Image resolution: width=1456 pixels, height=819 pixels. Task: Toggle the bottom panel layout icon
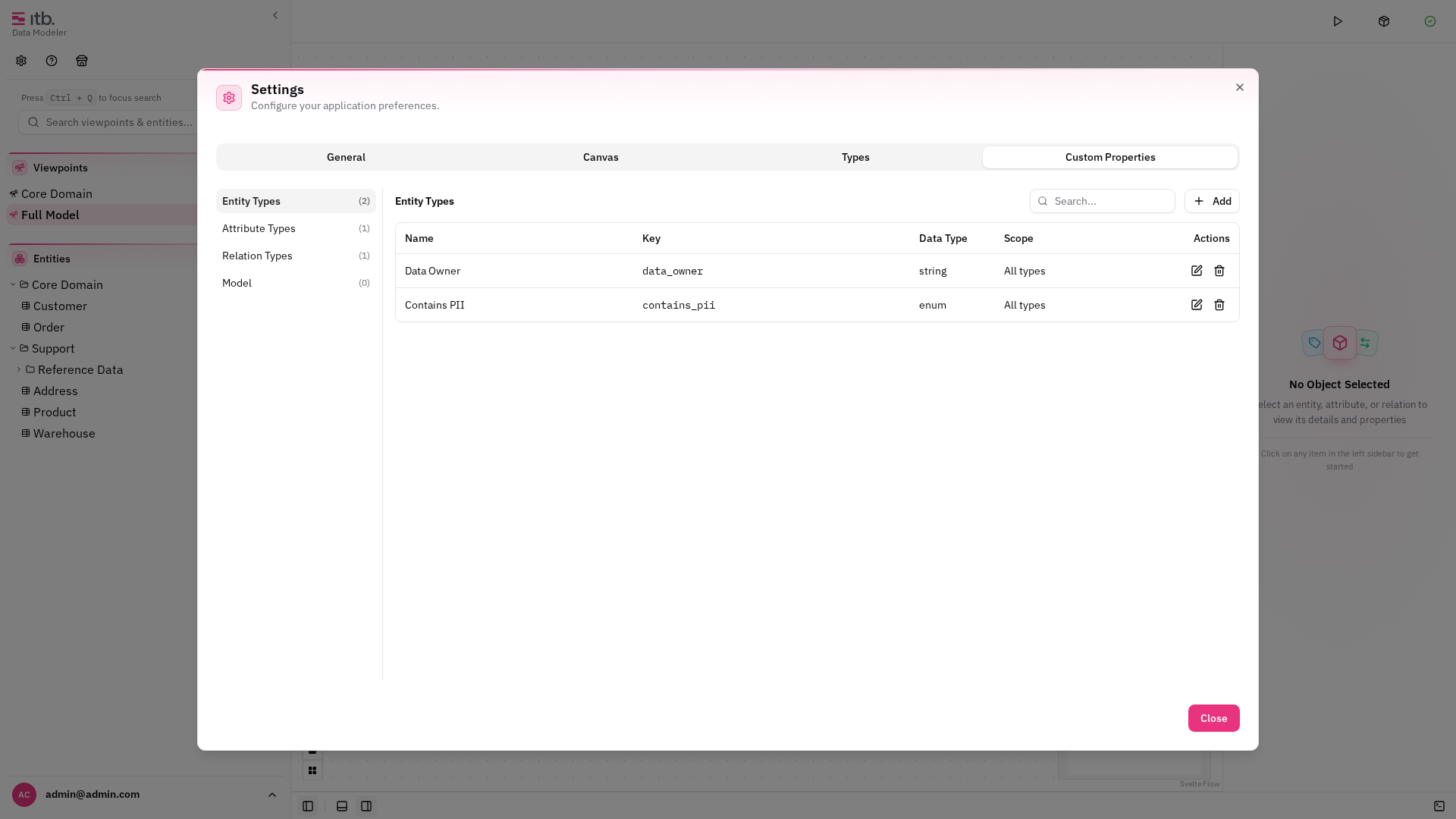coord(342,806)
